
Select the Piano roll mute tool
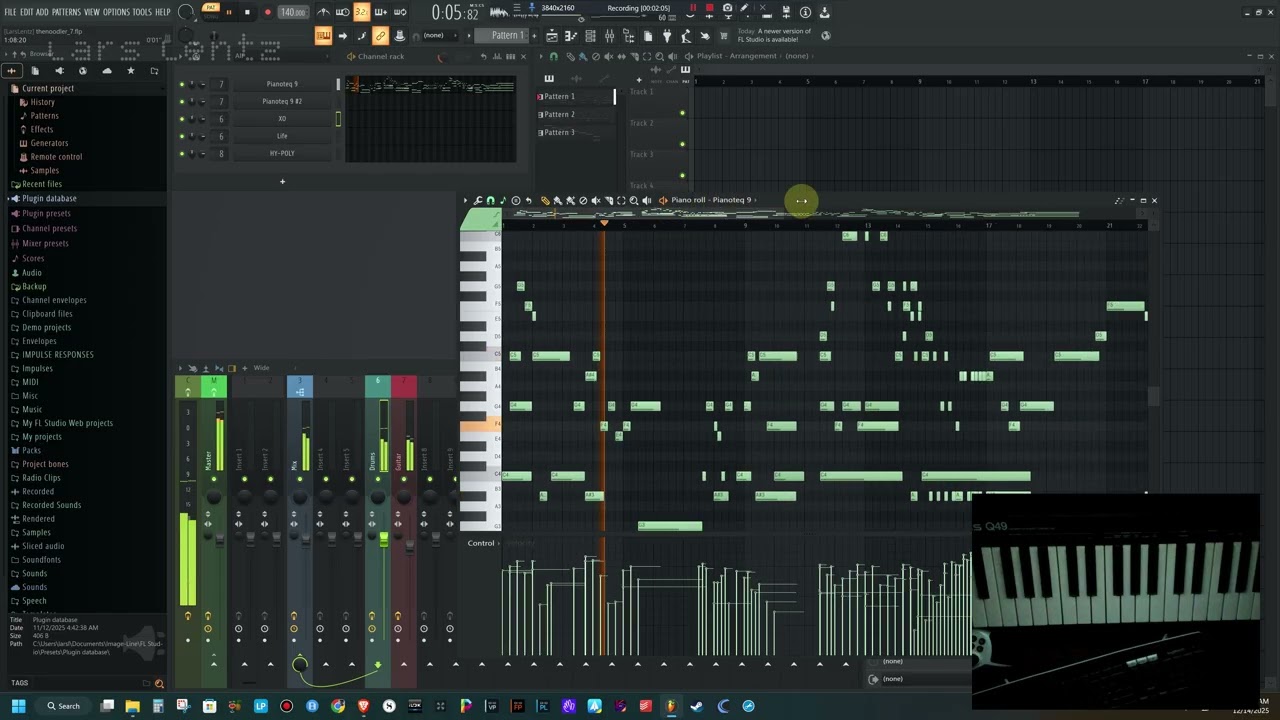596,201
